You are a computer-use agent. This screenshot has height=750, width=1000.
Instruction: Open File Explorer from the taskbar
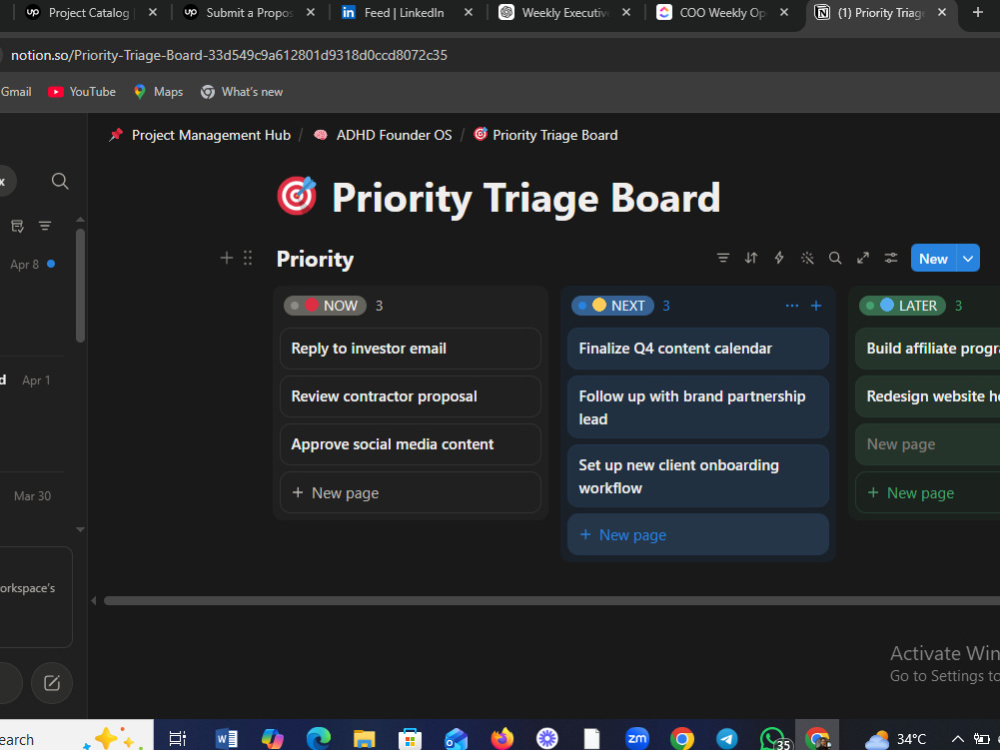[x=364, y=739]
